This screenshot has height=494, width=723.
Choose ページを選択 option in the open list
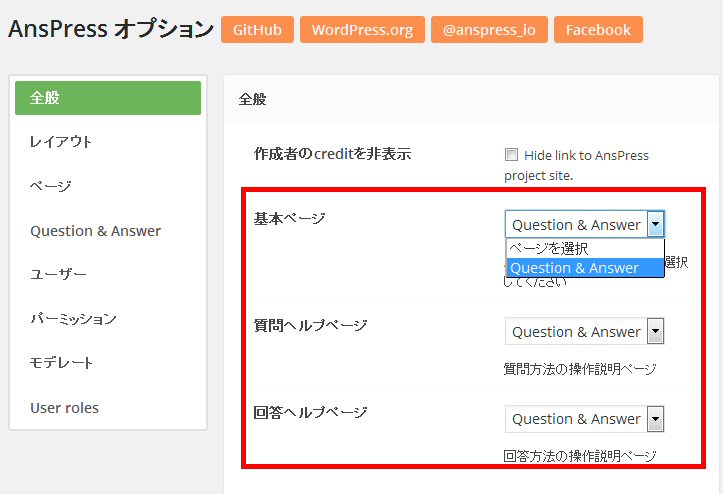pyautogui.click(x=585, y=249)
